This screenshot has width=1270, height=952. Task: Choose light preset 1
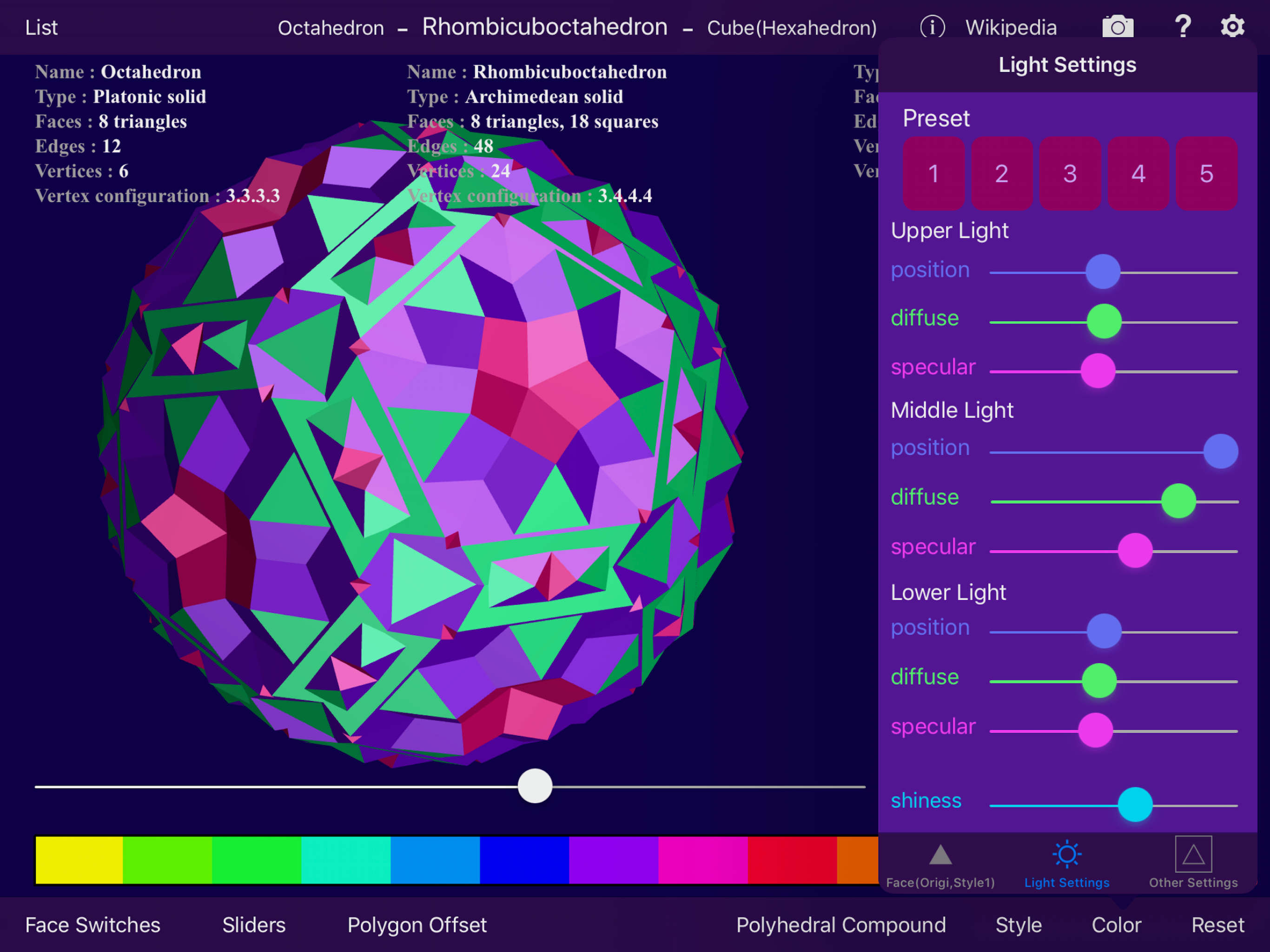[933, 173]
